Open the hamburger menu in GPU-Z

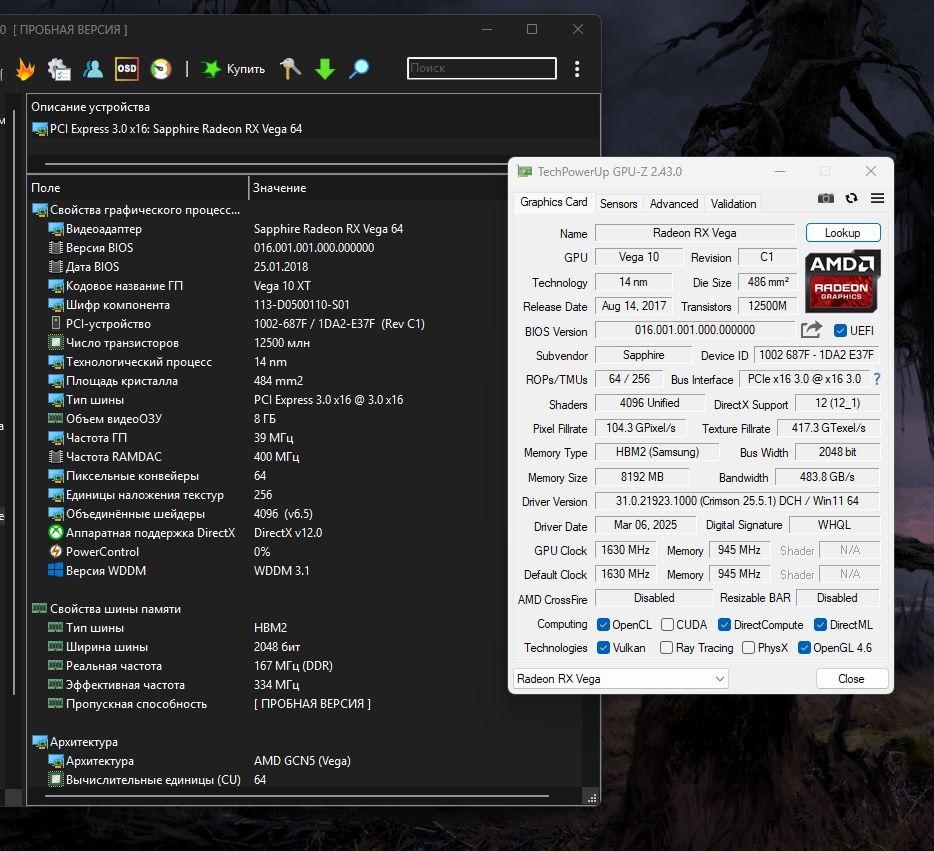coord(877,198)
